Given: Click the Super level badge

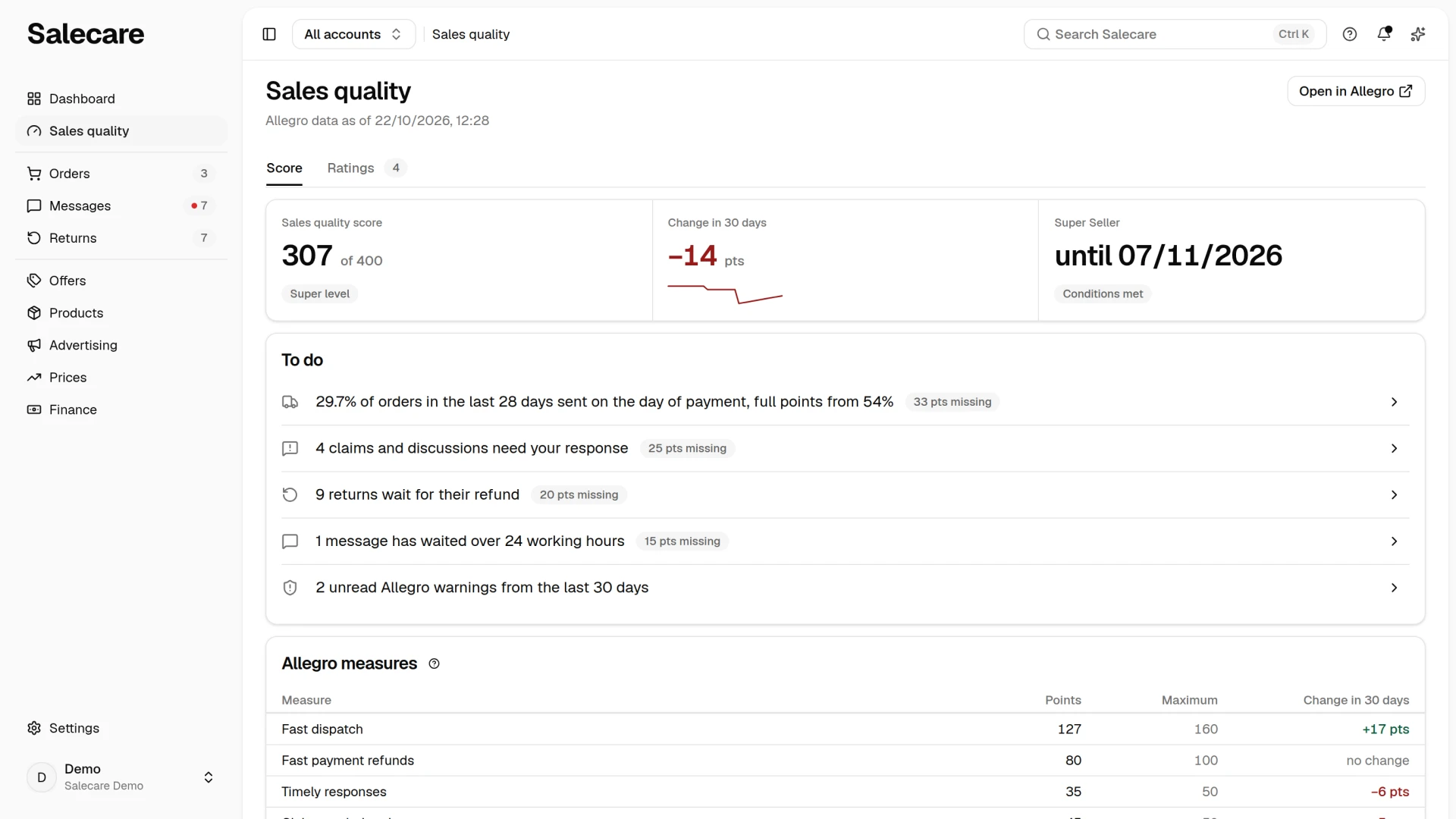Looking at the screenshot, I should (320, 294).
